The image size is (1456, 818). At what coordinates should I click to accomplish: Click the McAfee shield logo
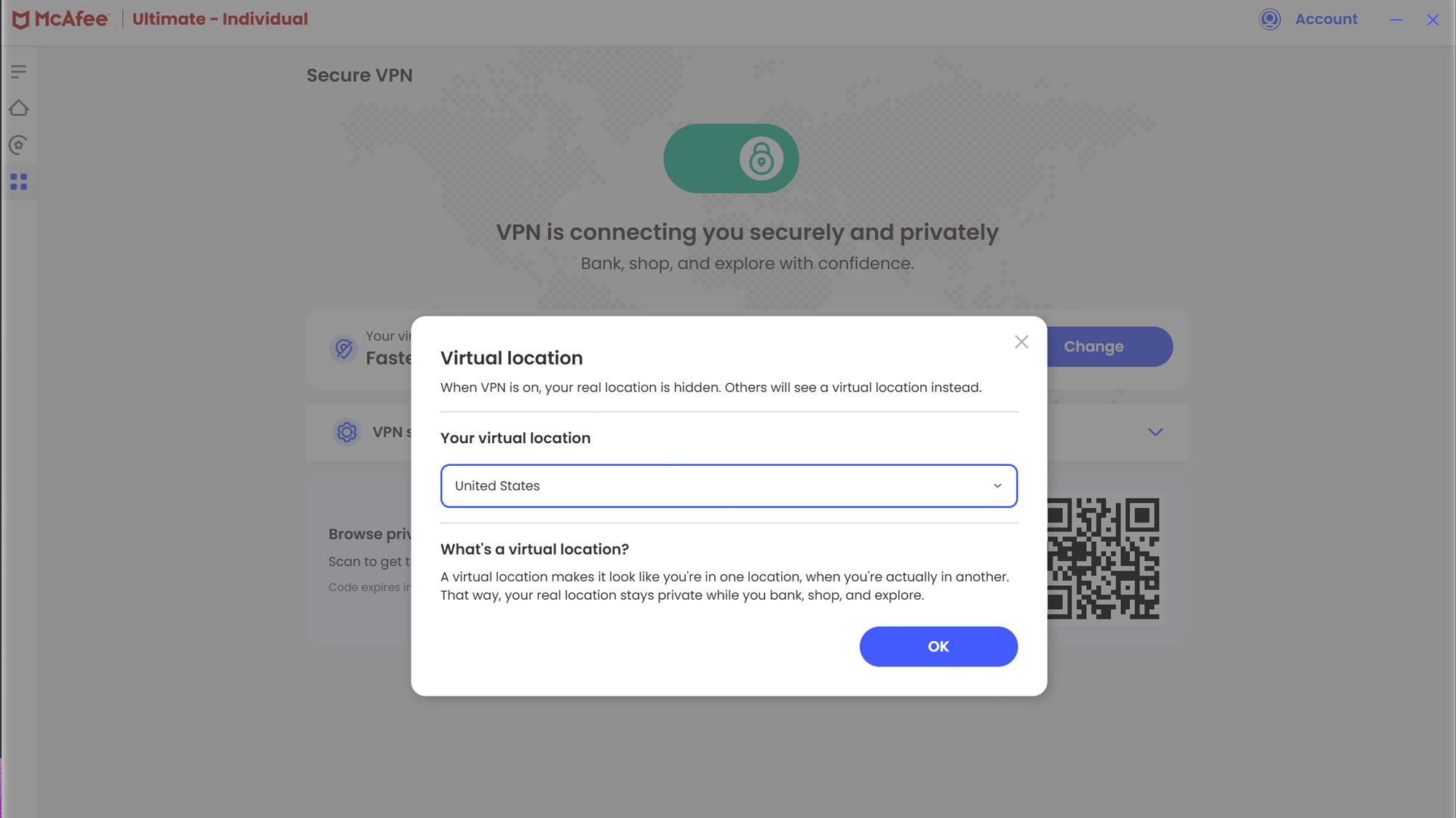pyautogui.click(x=21, y=20)
